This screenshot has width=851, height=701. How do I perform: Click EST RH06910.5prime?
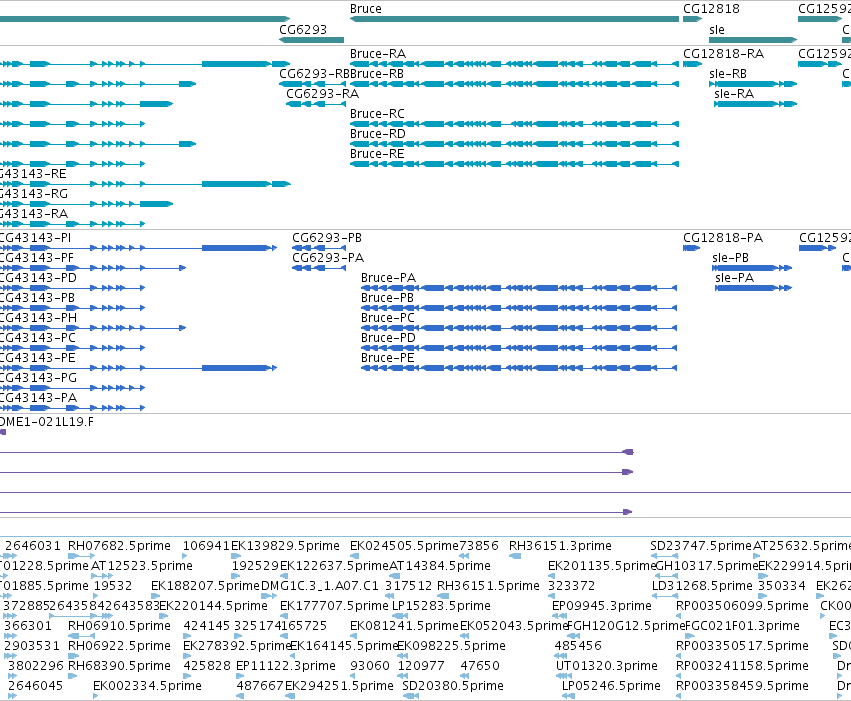pos(119,626)
